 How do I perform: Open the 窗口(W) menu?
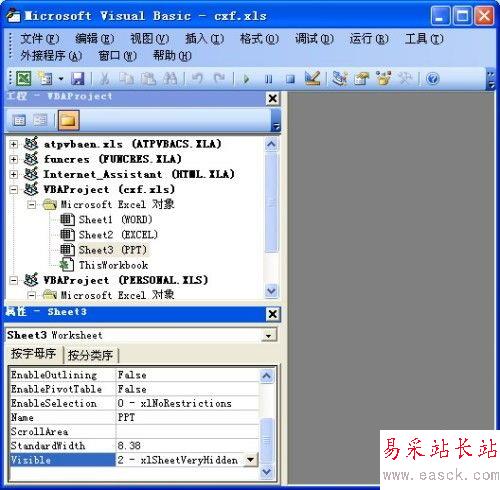[x=117, y=56]
